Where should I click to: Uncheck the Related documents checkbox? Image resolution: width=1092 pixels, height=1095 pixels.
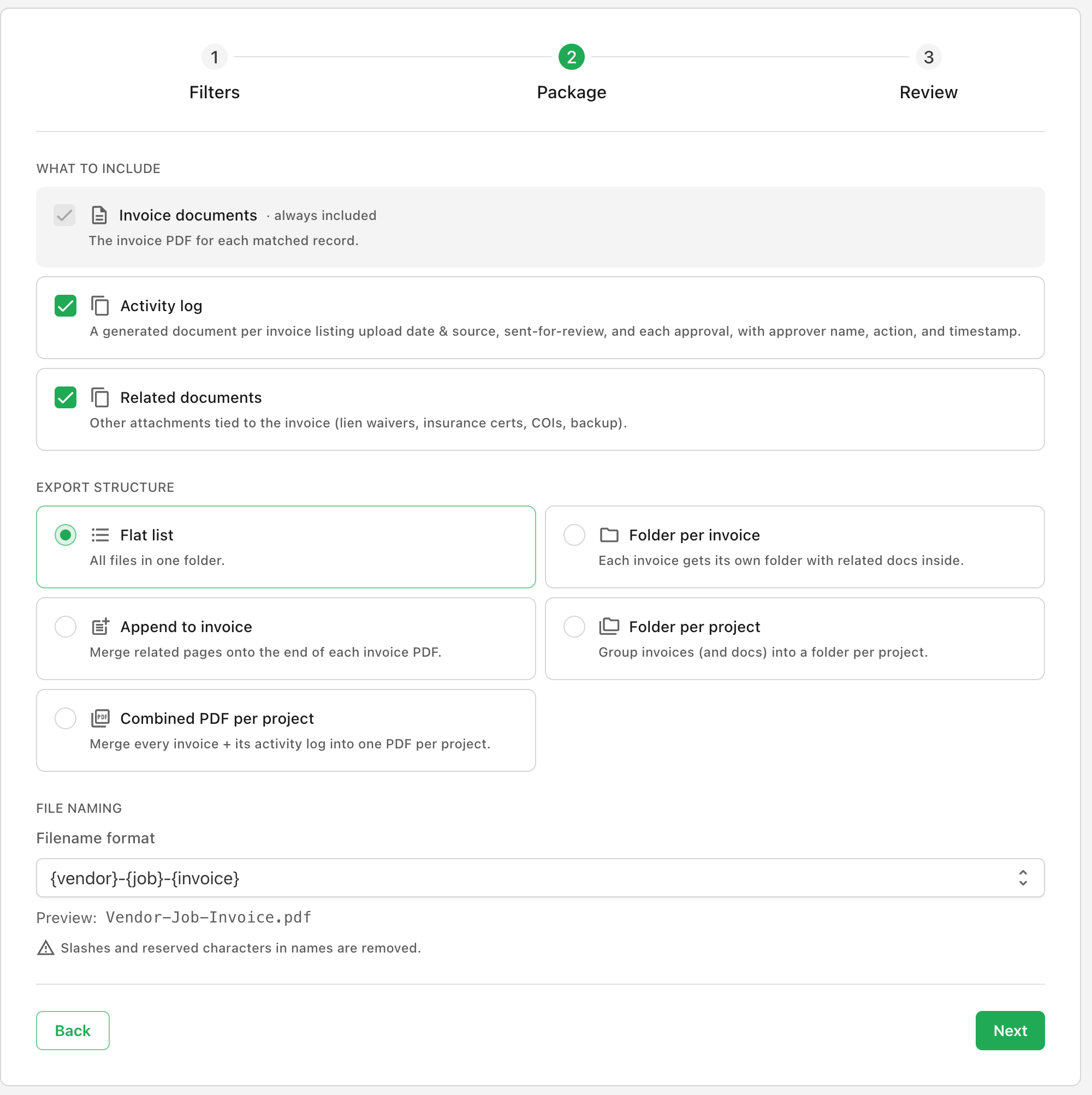pyautogui.click(x=65, y=398)
